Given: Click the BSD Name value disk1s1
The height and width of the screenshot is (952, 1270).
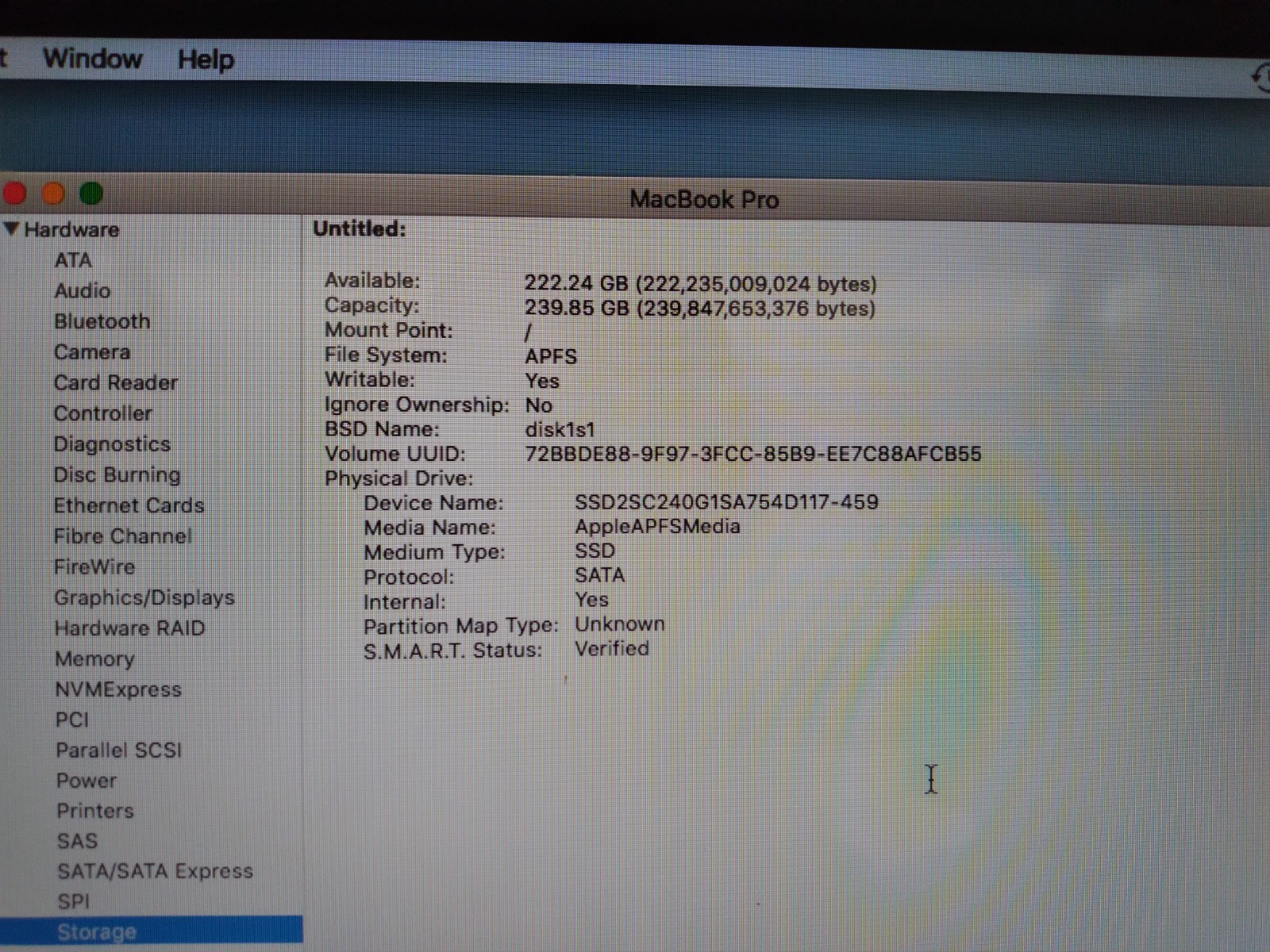Looking at the screenshot, I should coord(560,430).
